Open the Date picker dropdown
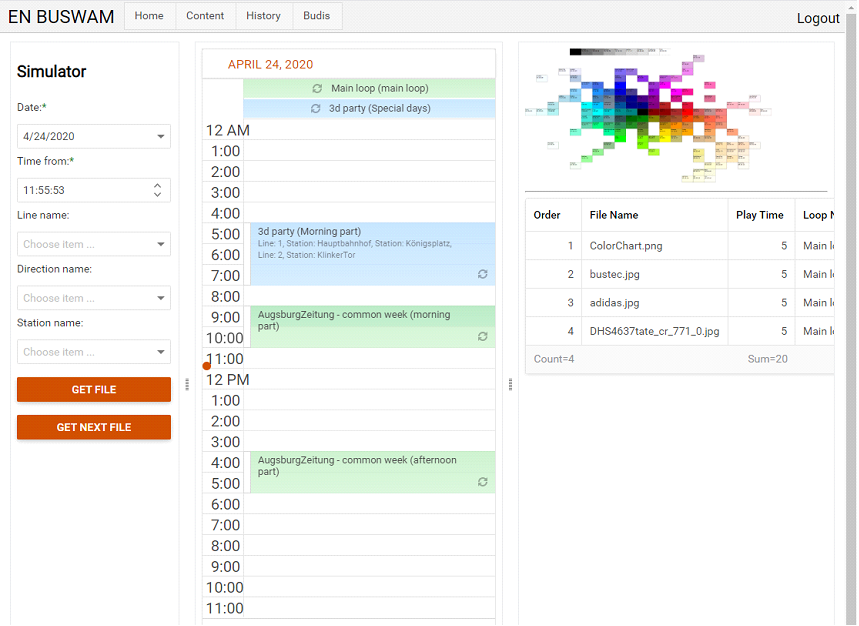 click(160, 137)
